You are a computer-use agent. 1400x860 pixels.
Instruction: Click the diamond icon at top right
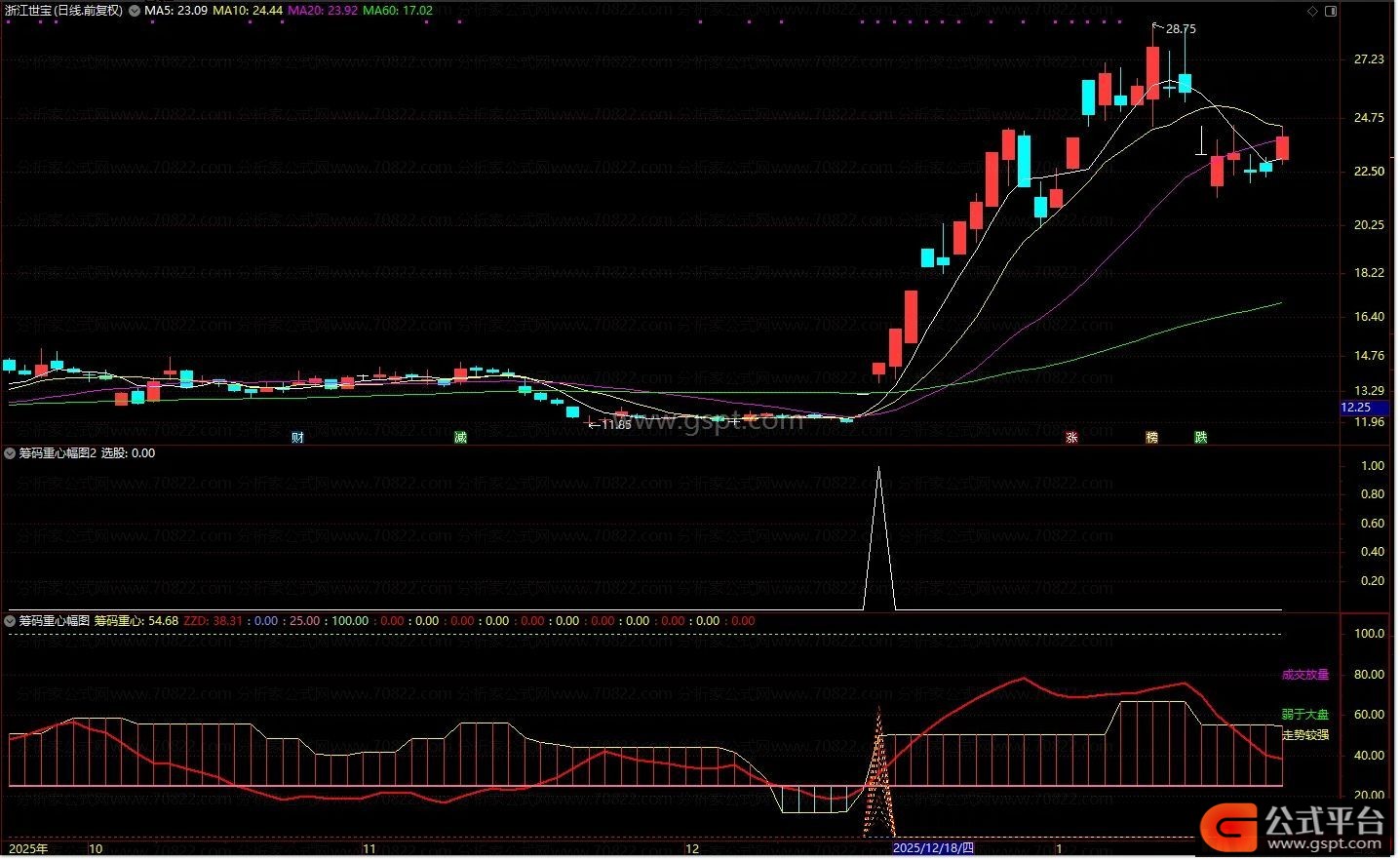[1313, 12]
